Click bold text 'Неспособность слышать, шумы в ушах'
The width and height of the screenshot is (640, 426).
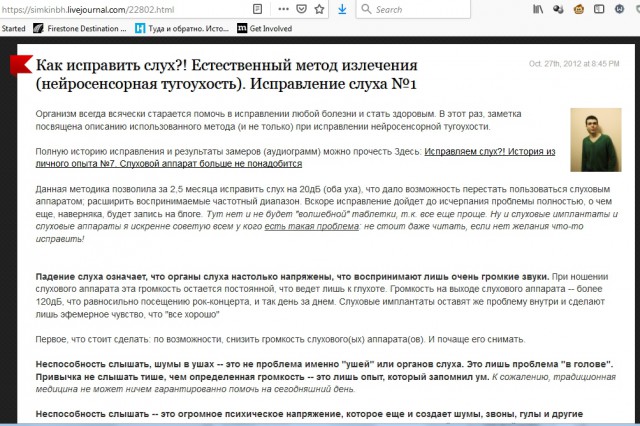(x=324, y=370)
